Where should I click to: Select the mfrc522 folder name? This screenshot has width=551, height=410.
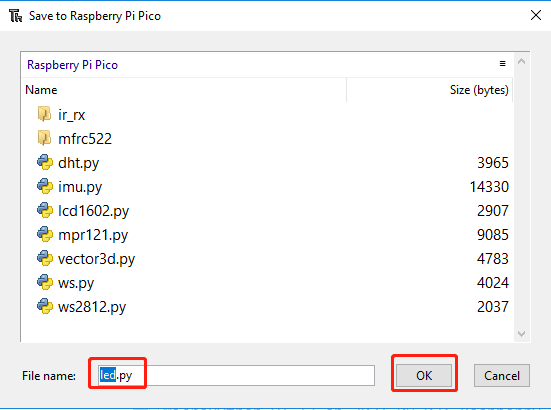point(85,139)
